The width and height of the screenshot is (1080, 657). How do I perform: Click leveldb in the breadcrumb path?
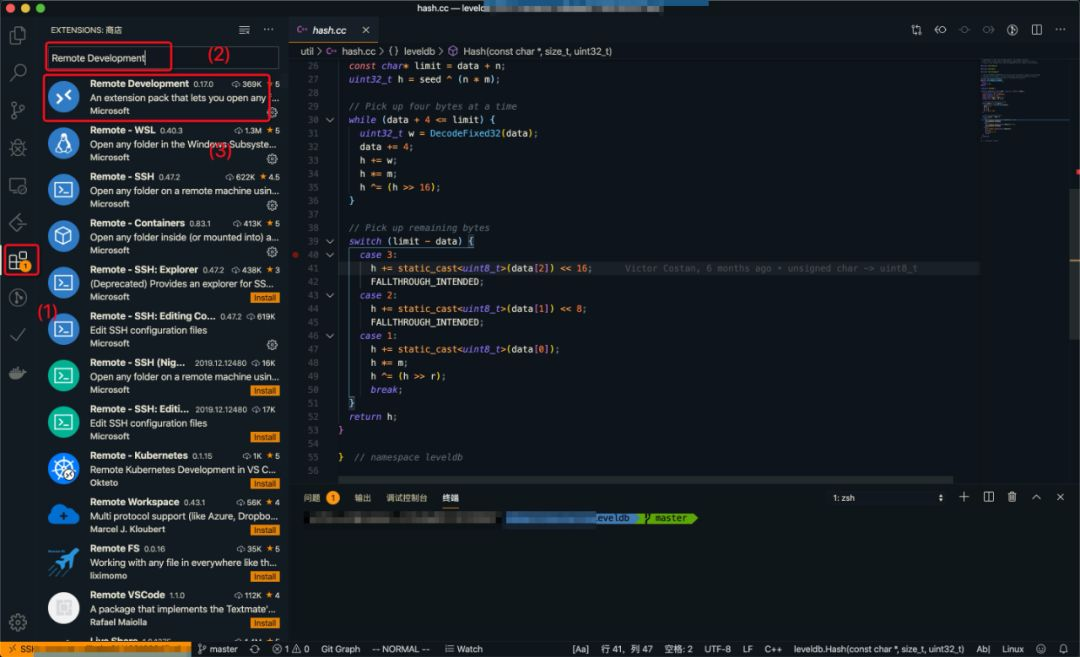[419, 51]
